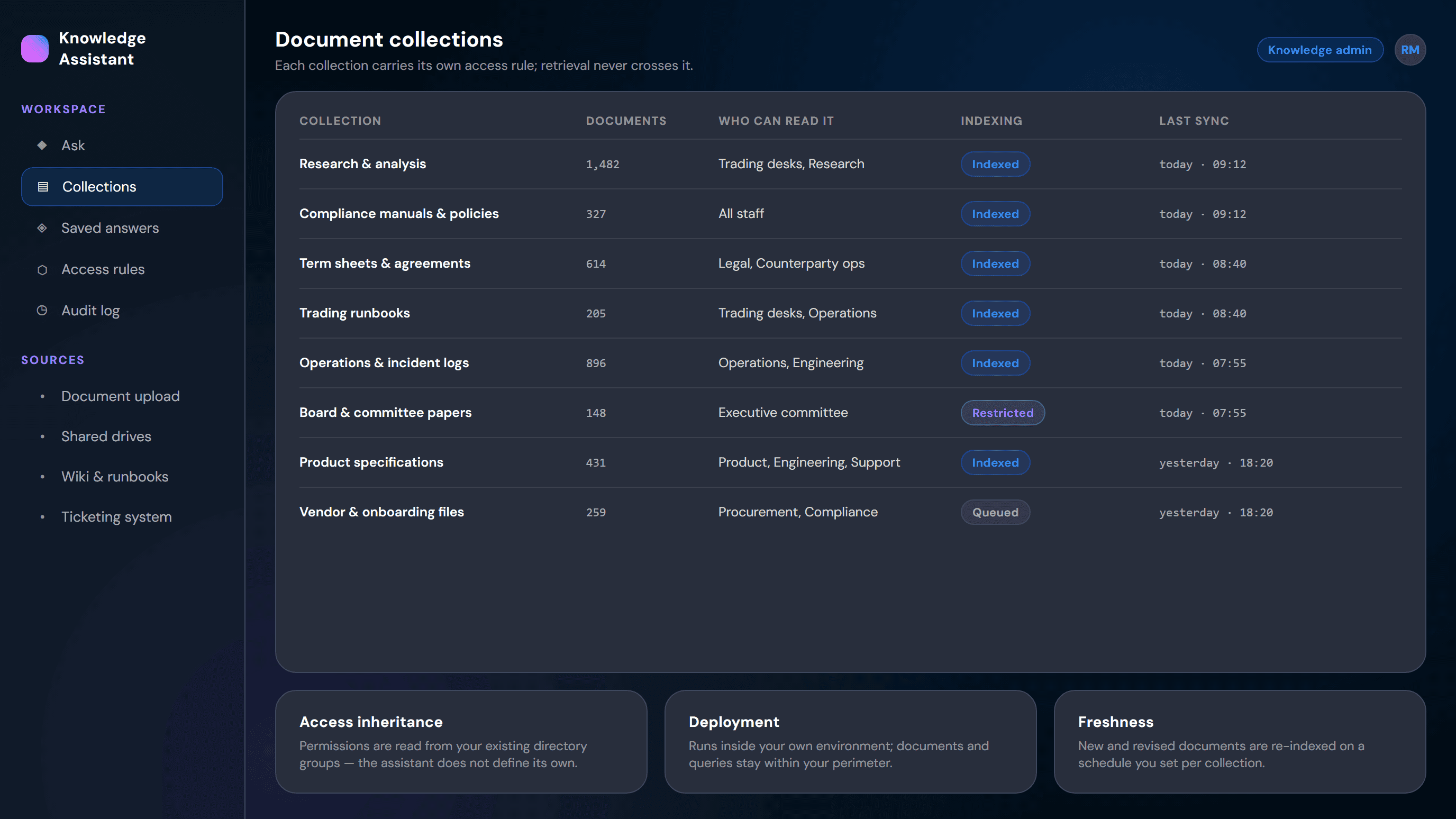1456x819 pixels.
Task: Click the LAST SYNC column header
Action: pos(1194,121)
